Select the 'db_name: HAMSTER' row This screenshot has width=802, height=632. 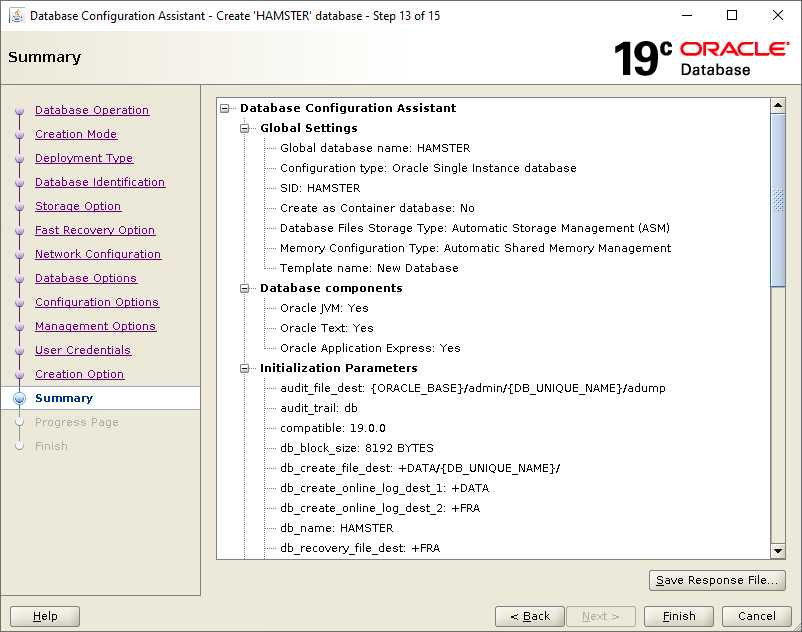pos(337,528)
